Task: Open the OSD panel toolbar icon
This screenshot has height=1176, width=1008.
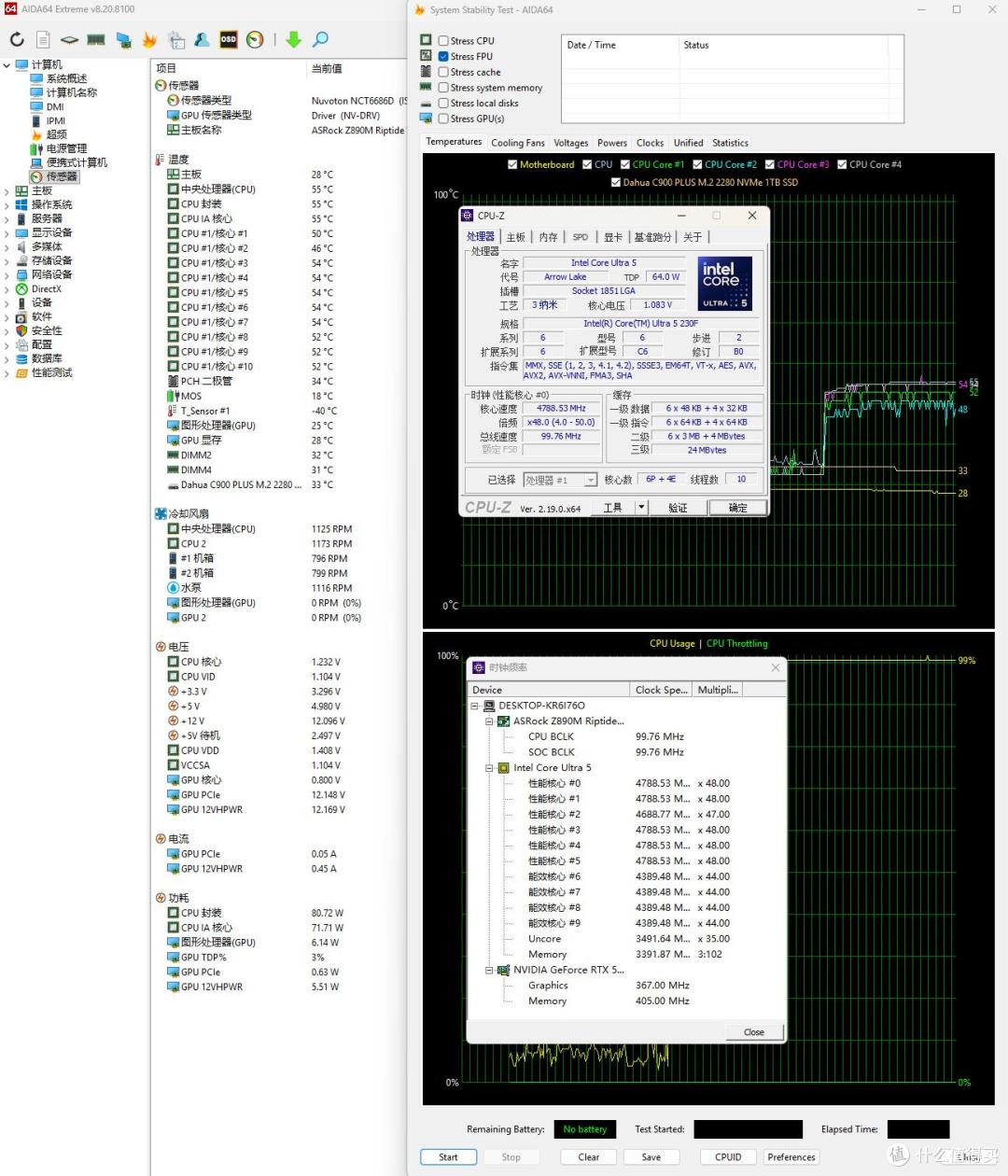Action: pyautogui.click(x=229, y=40)
